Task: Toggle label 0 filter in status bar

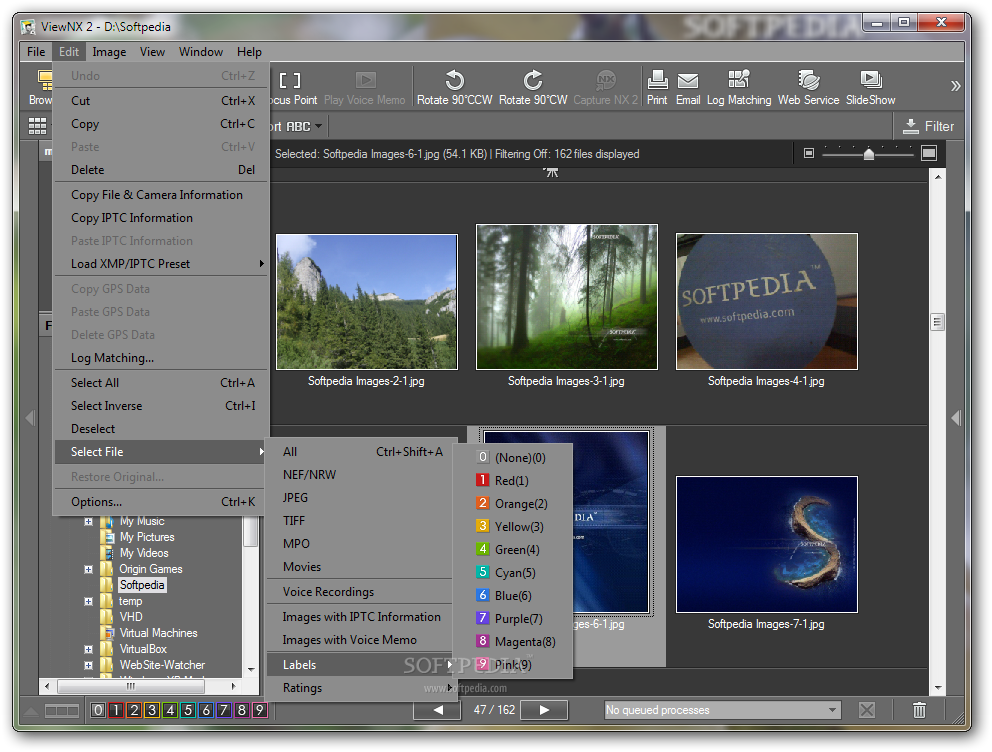Action: point(98,710)
